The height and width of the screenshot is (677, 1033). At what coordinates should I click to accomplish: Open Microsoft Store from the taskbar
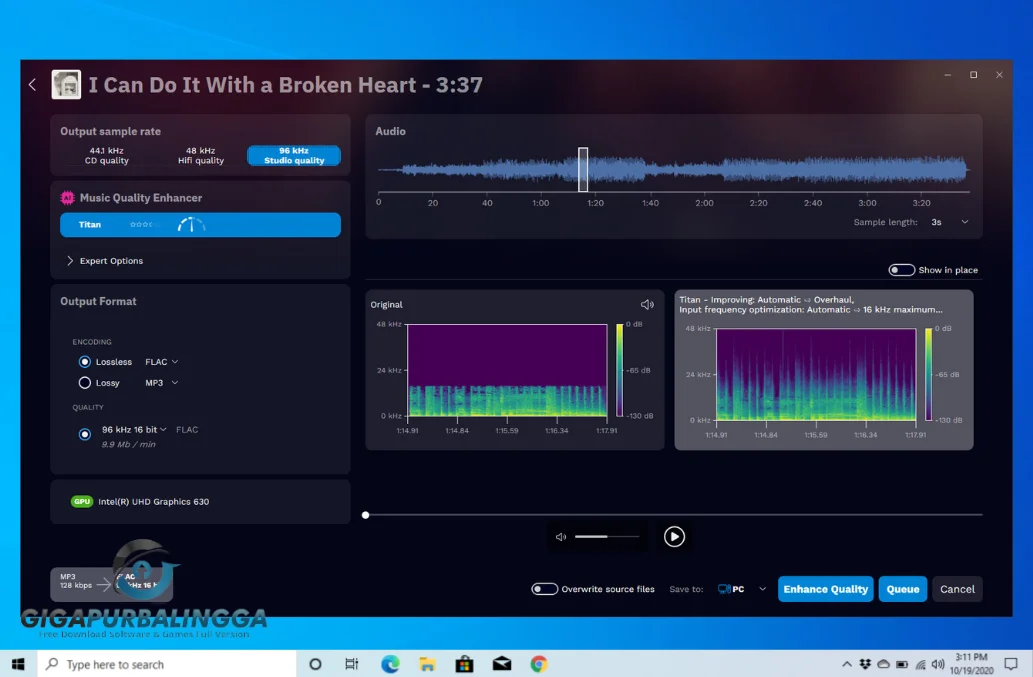point(464,664)
